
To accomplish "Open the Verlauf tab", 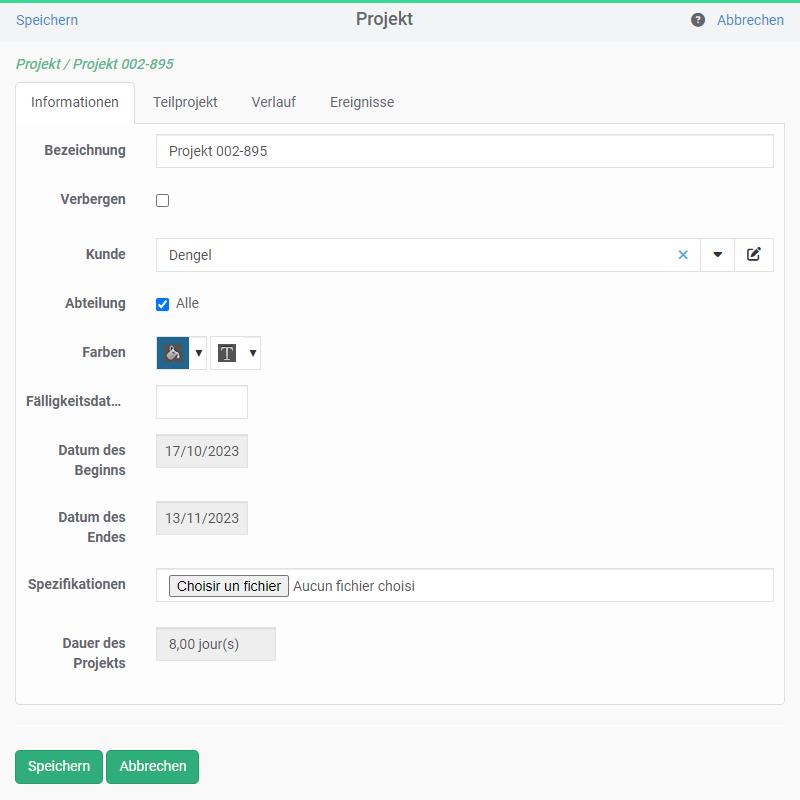I will [x=273, y=102].
